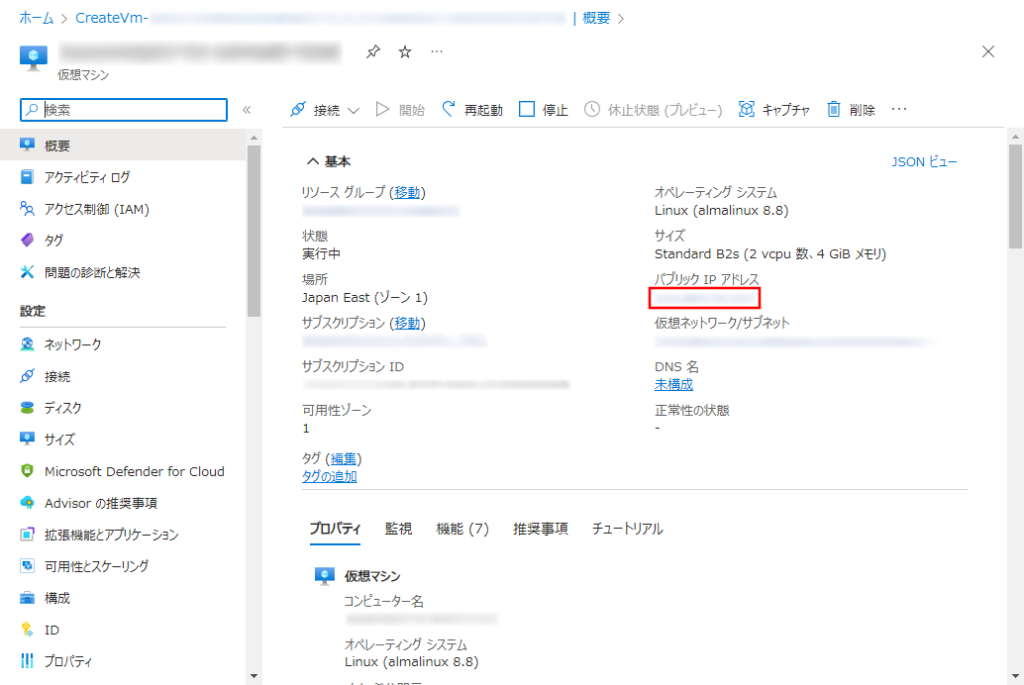The width and height of the screenshot is (1024, 685).
Task: Click the sidebar scrollbar up arrow
Action: (x=254, y=138)
